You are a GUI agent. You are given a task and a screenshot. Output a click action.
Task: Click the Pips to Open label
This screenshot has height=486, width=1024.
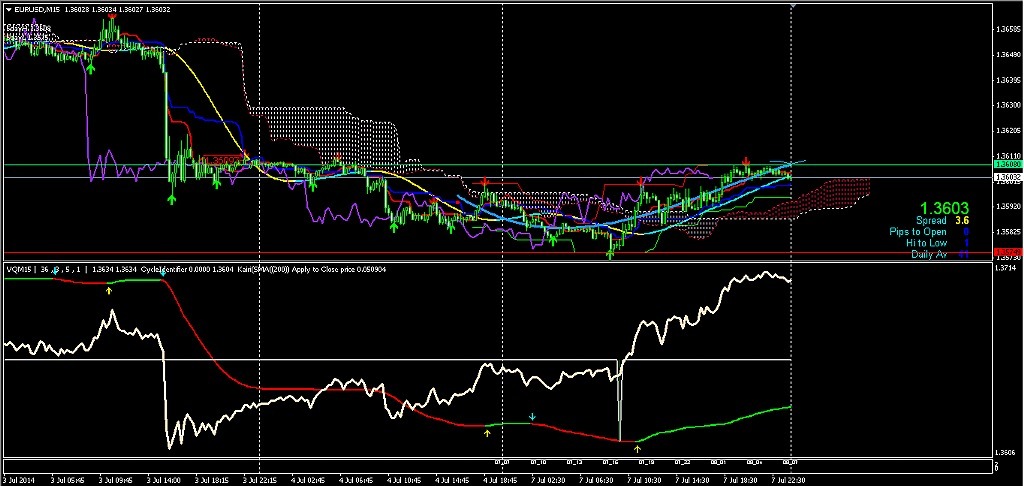[917, 231]
